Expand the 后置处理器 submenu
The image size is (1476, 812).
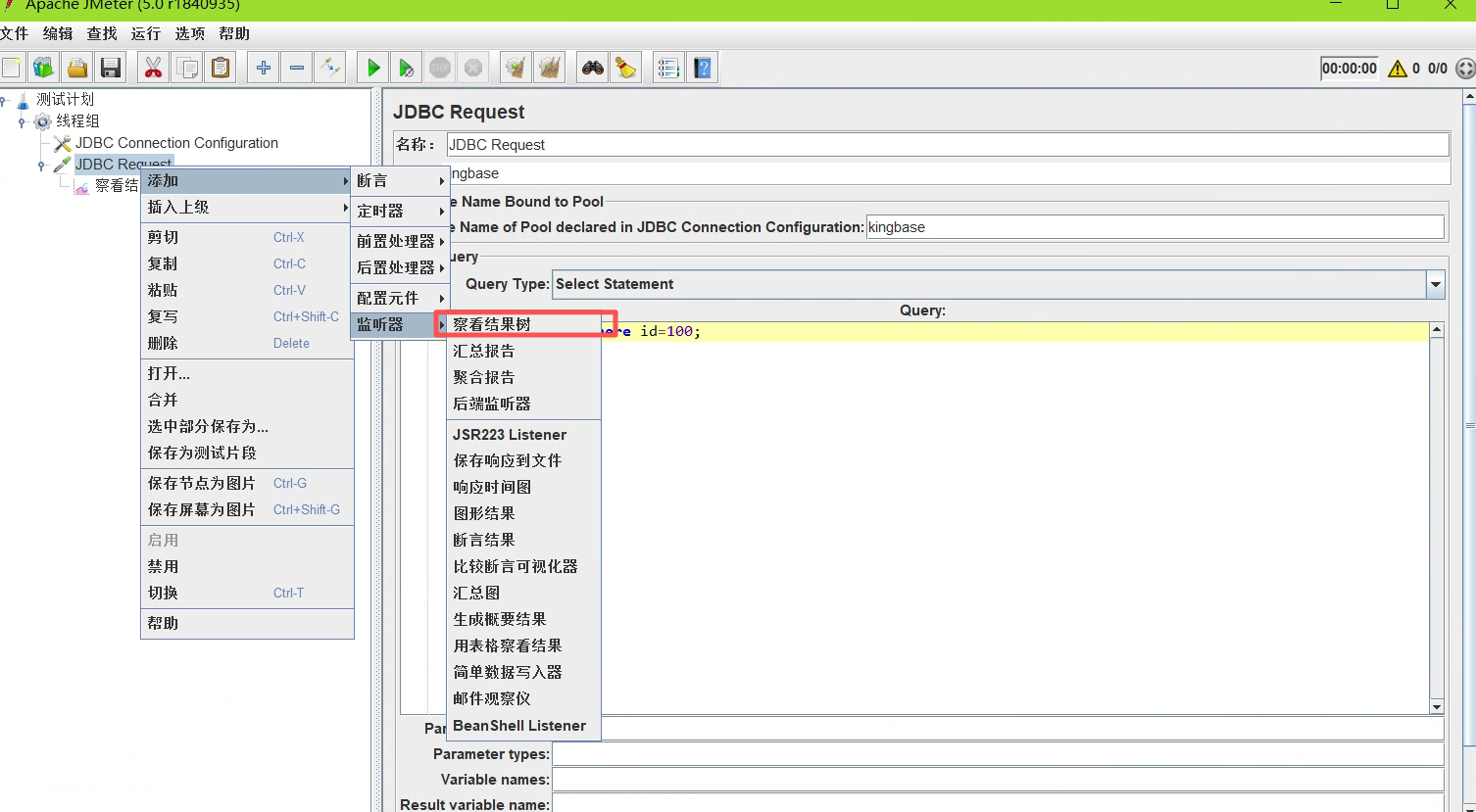(399, 267)
